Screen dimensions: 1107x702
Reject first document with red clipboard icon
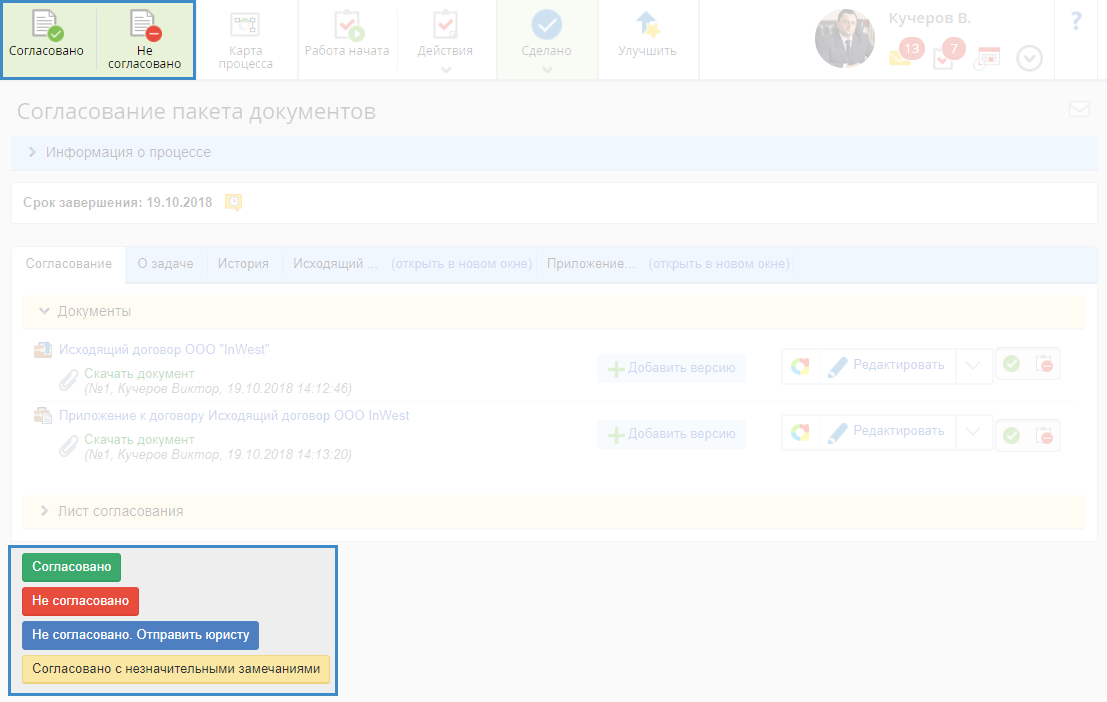pos(1043,365)
